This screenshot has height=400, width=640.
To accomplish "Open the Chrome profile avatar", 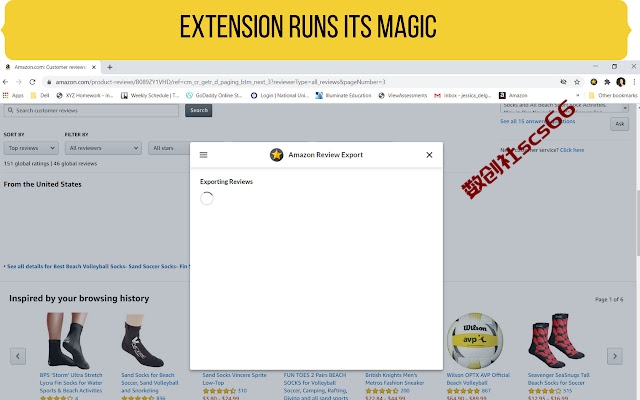I will click(621, 82).
